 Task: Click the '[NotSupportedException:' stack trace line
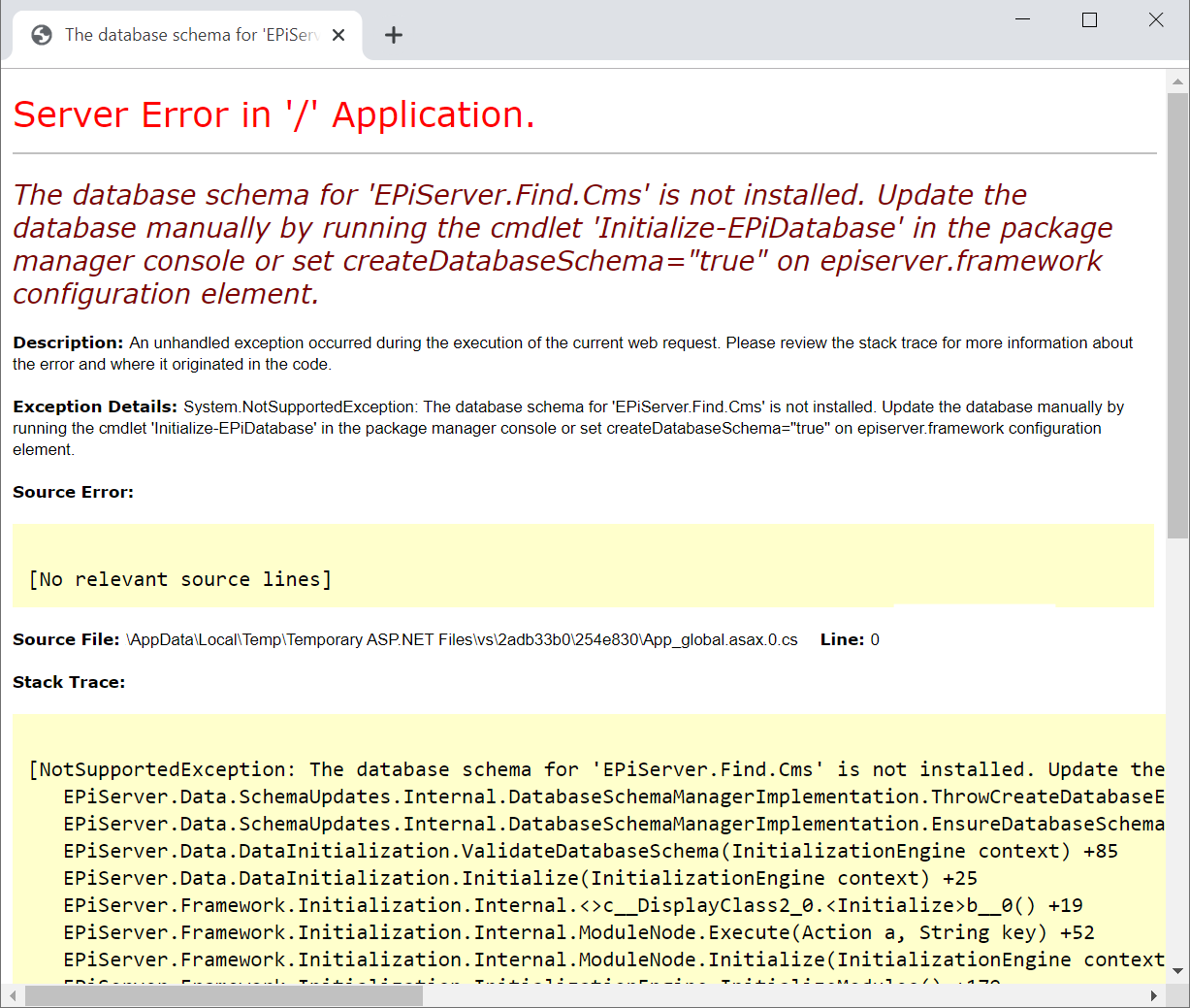(596, 769)
